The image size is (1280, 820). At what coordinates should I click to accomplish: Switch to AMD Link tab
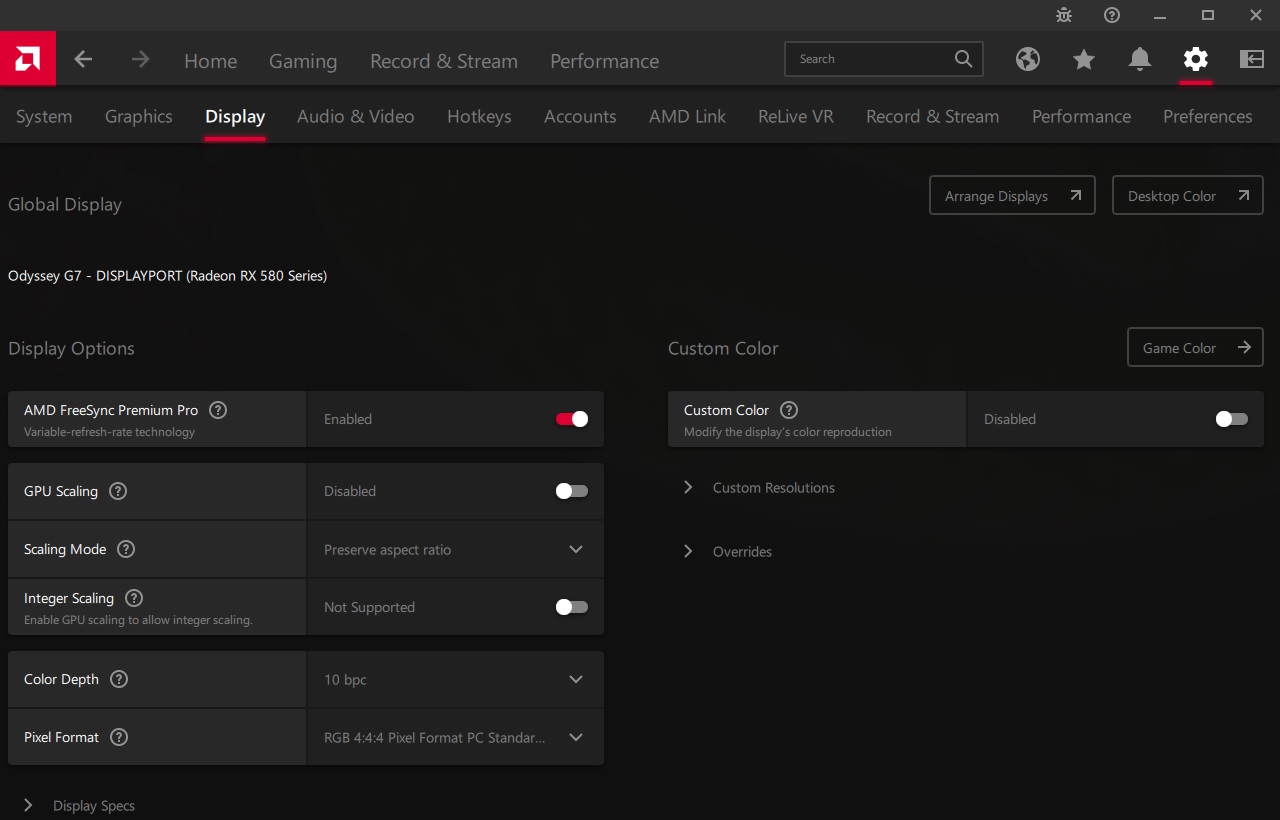pos(688,116)
